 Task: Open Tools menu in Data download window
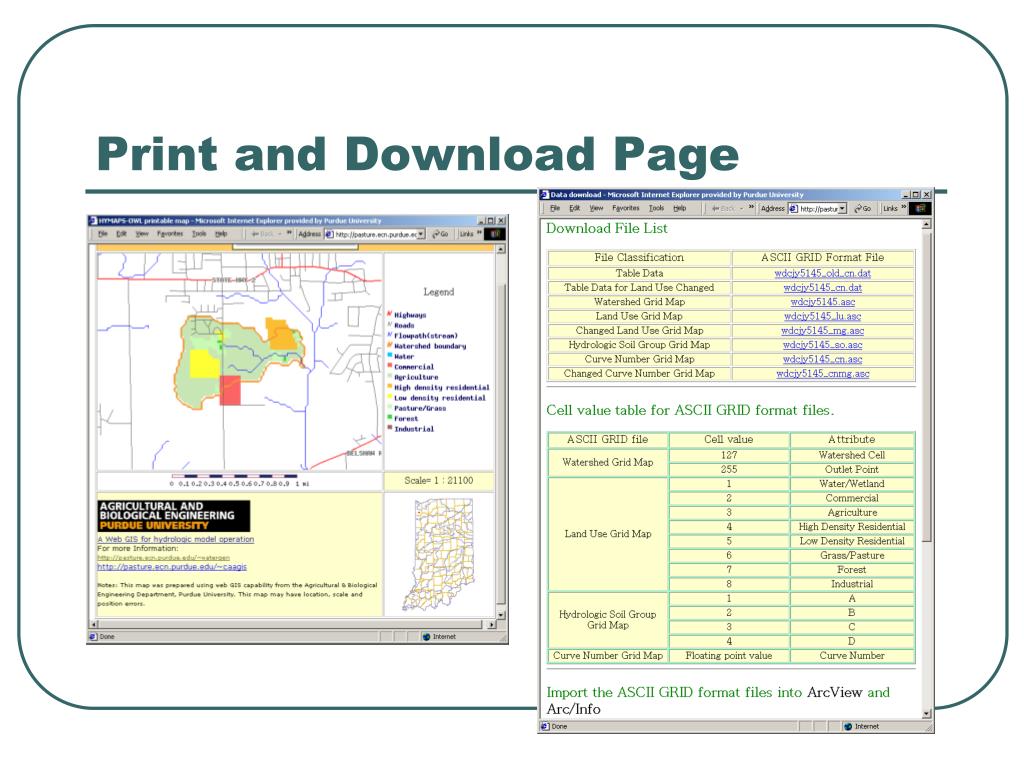pyautogui.click(x=656, y=208)
